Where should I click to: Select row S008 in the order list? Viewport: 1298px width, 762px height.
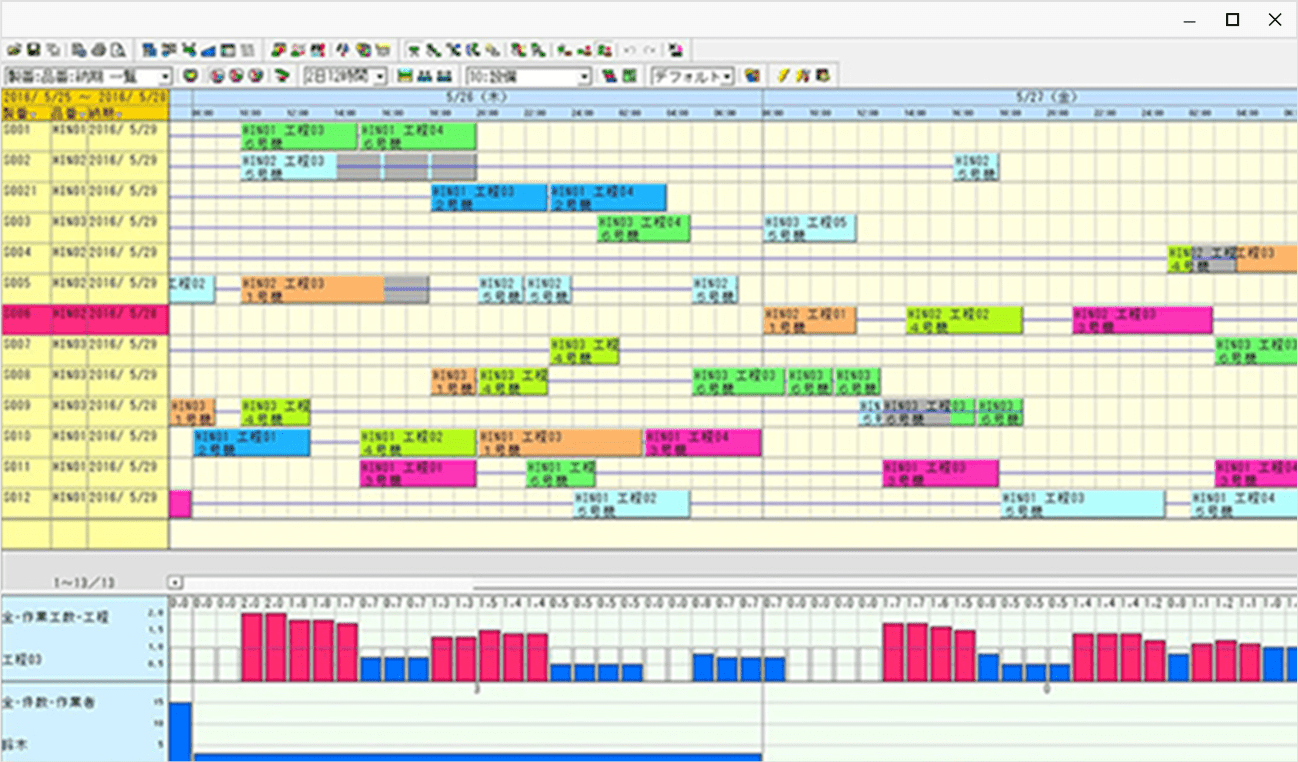pyautogui.click(x=85, y=381)
